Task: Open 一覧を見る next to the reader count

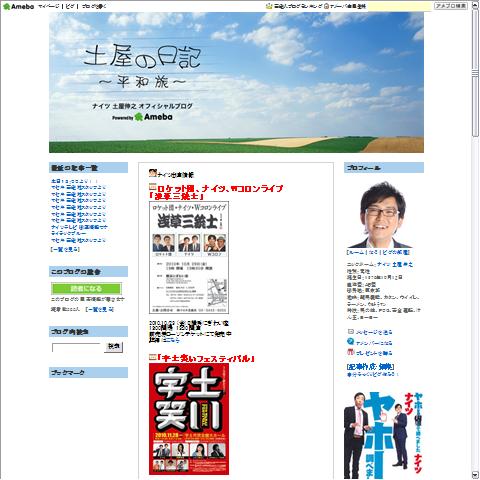Action: click(x=100, y=309)
